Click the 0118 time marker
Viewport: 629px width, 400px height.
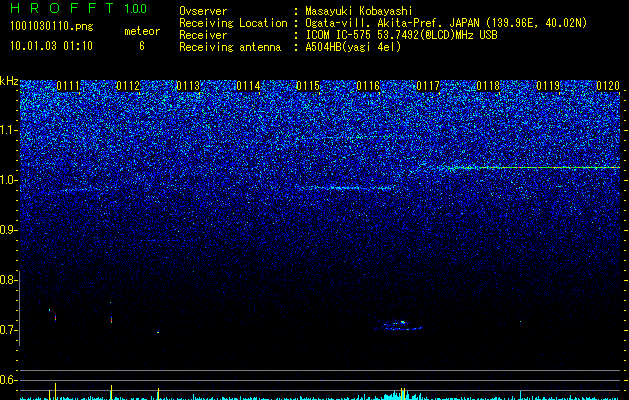[488, 86]
